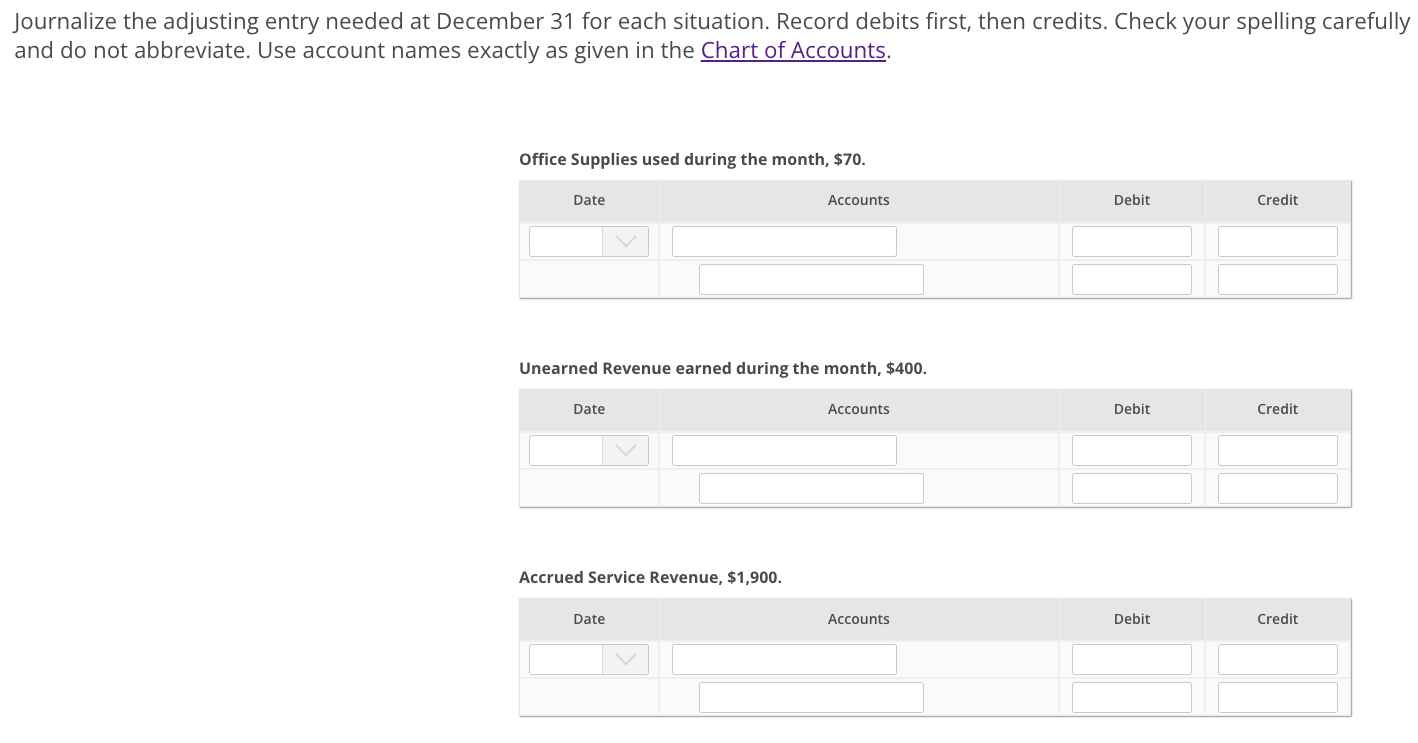Open the Date dropdown for Unearned Revenue entry

tap(626, 450)
